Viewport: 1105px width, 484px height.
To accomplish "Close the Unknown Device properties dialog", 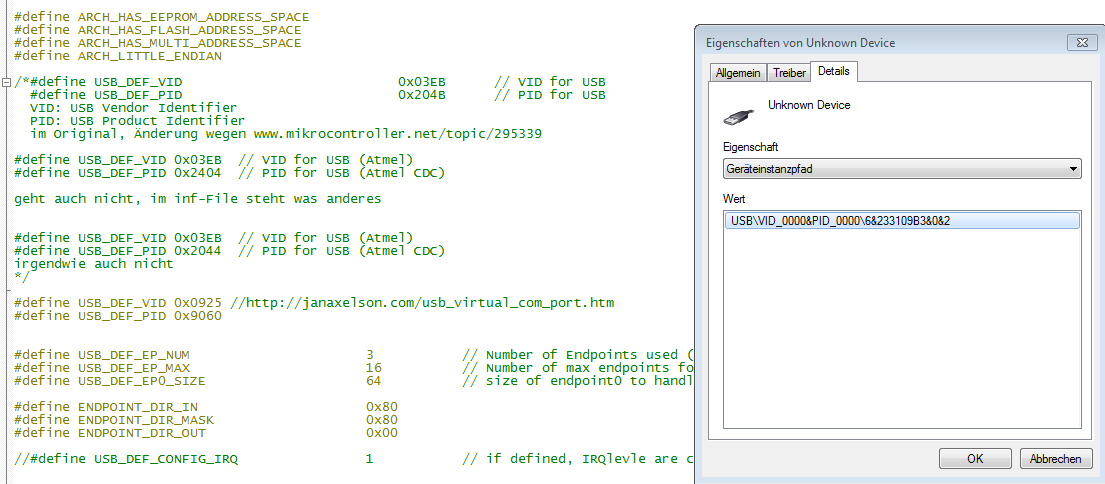I will 1081,43.
